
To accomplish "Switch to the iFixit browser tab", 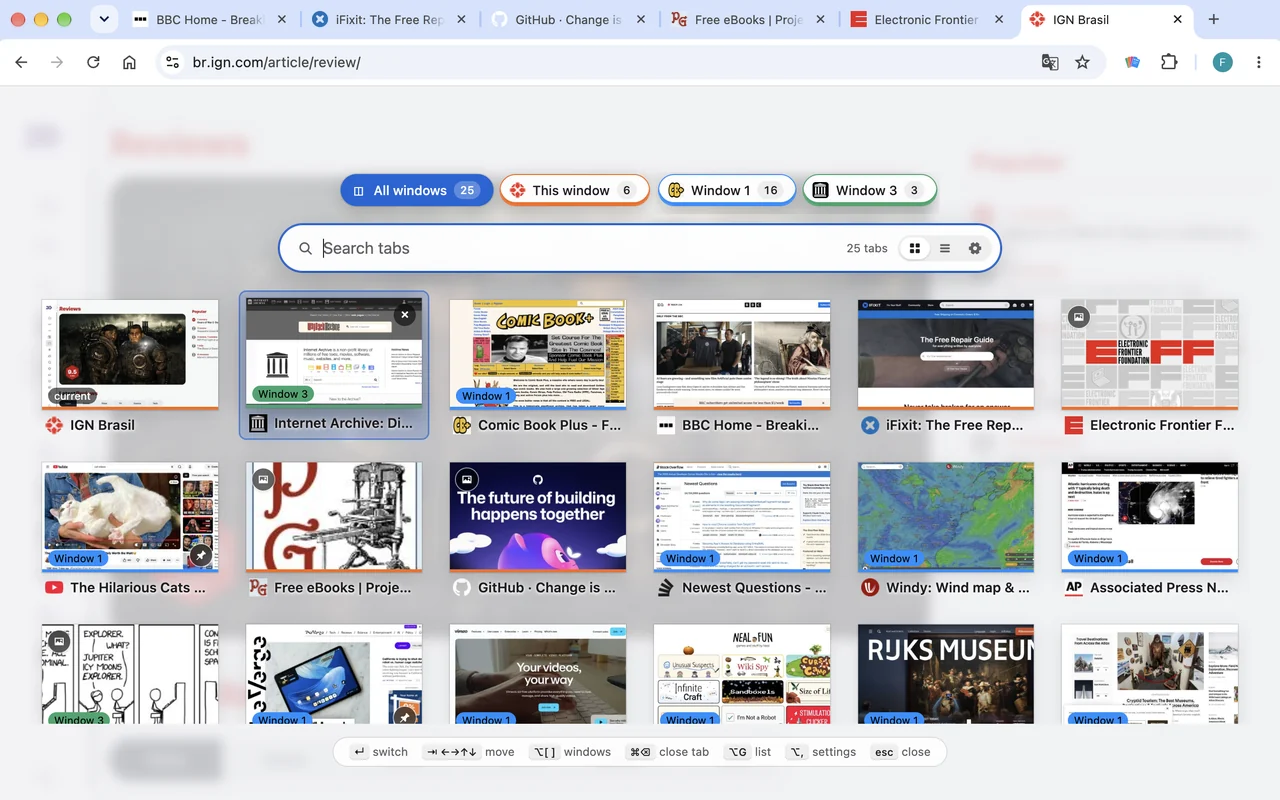I will click(x=390, y=19).
